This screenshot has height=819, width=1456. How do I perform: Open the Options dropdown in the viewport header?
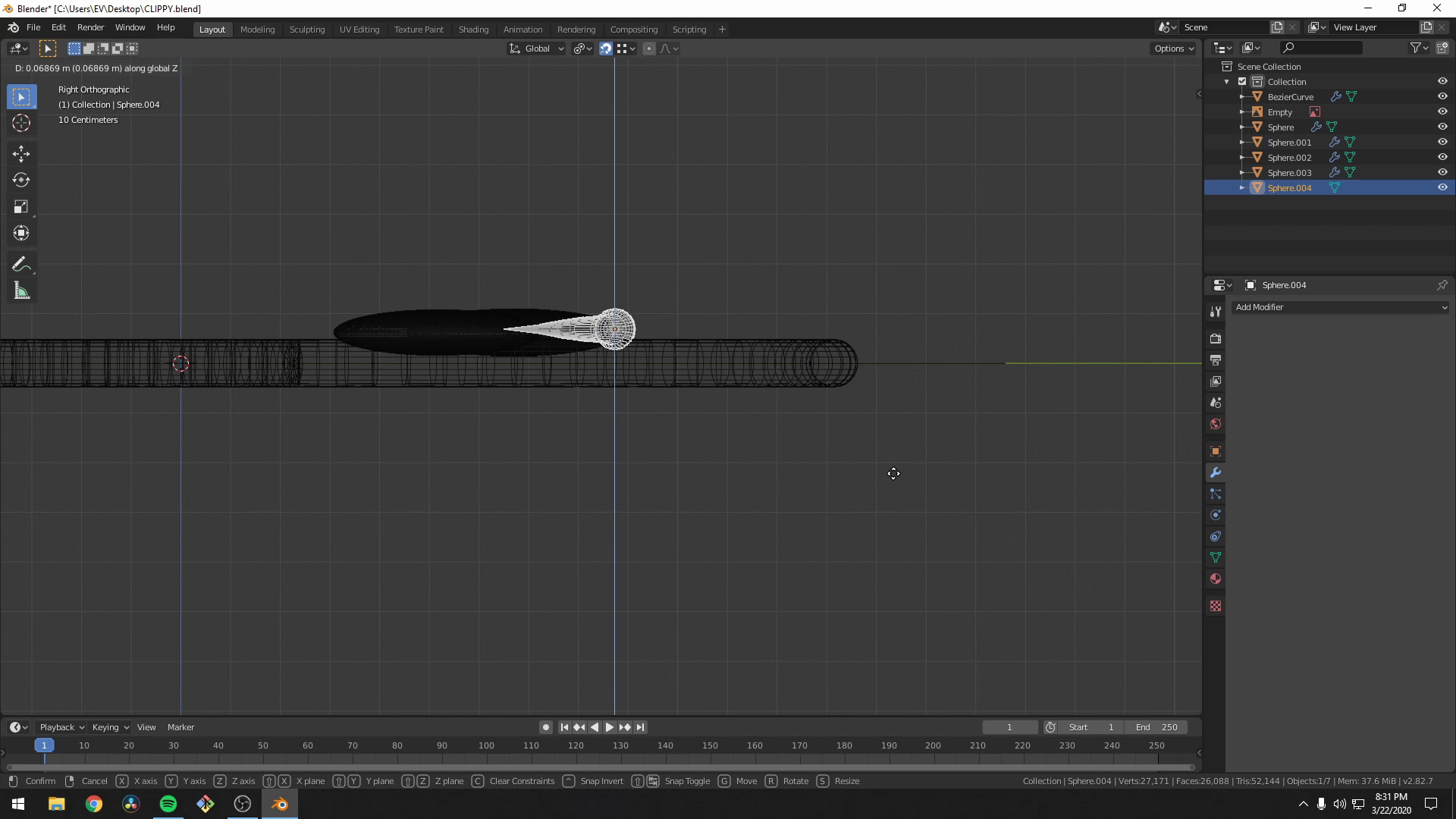pos(1173,48)
